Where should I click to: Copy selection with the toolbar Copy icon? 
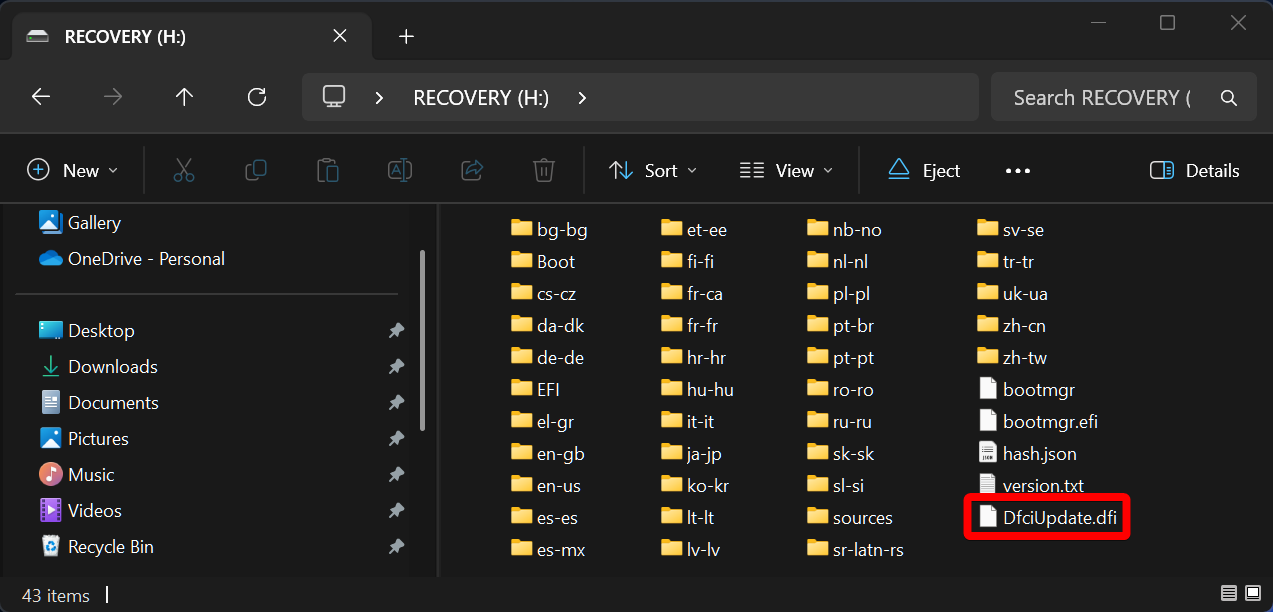[x=256, y=170]
